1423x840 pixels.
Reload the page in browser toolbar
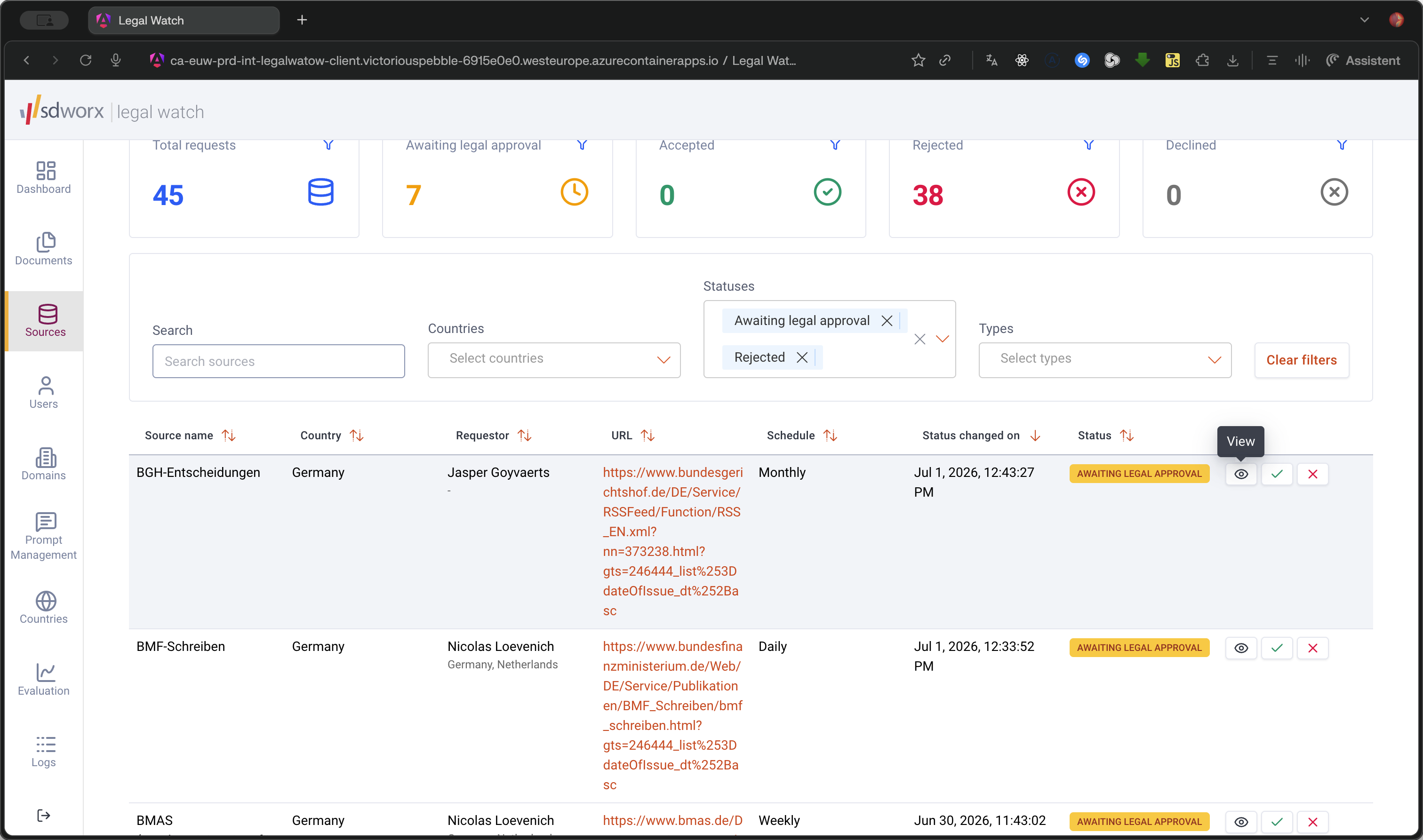coord(86,60)
